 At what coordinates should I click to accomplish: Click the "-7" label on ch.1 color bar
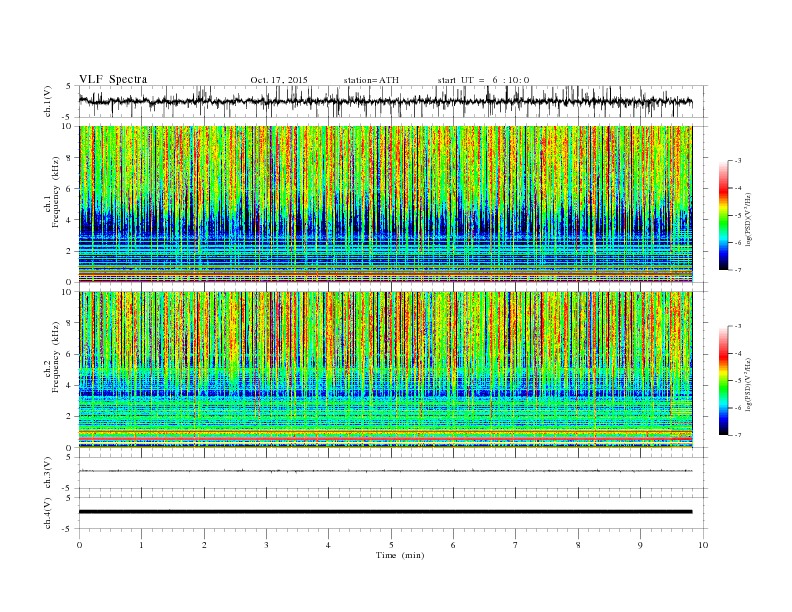(738, 270)
